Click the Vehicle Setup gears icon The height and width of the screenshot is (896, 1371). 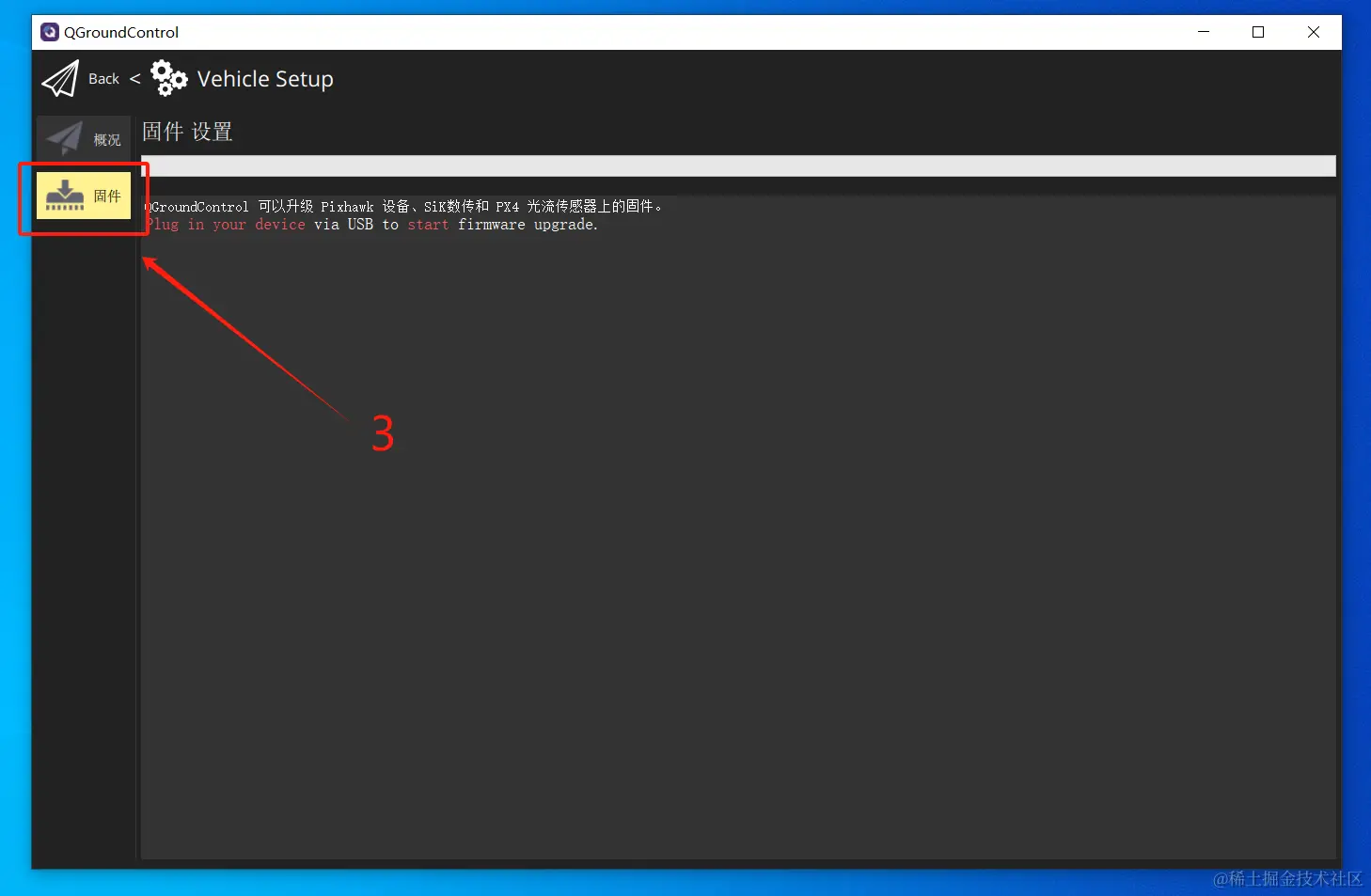(169, 78)
